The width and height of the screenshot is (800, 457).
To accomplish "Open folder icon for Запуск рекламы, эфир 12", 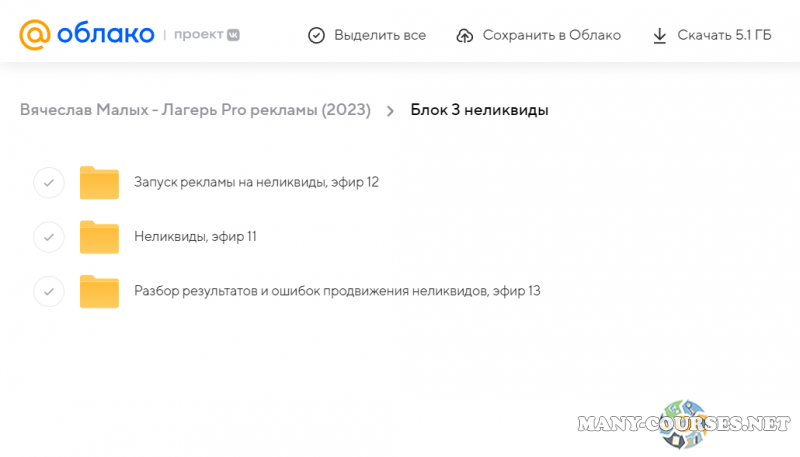I will coord(99,183).
